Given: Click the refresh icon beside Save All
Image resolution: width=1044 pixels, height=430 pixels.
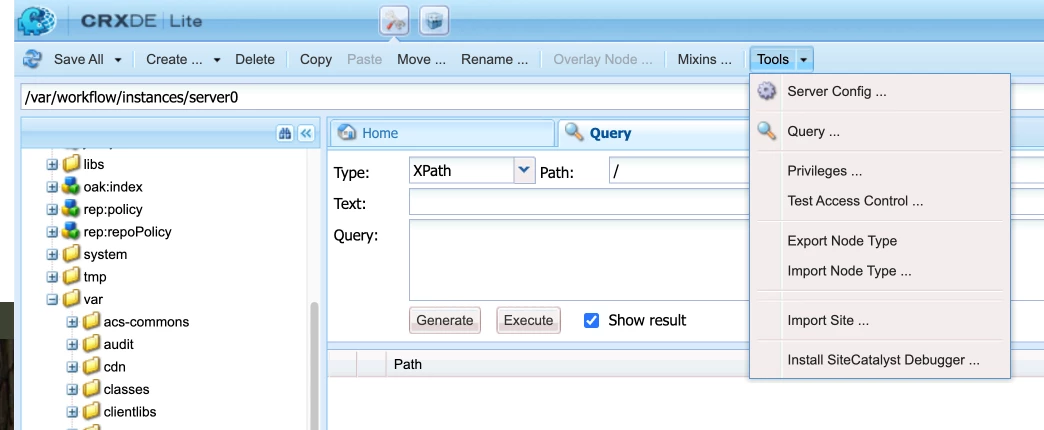Looking at the screenshot, I should (x=32, y=59).
